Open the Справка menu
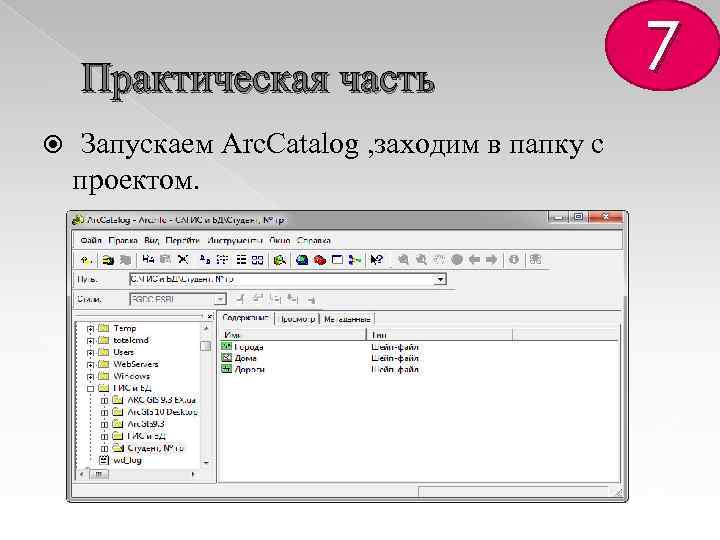Screen dimensions: 720x540 (x=314, y=240)
